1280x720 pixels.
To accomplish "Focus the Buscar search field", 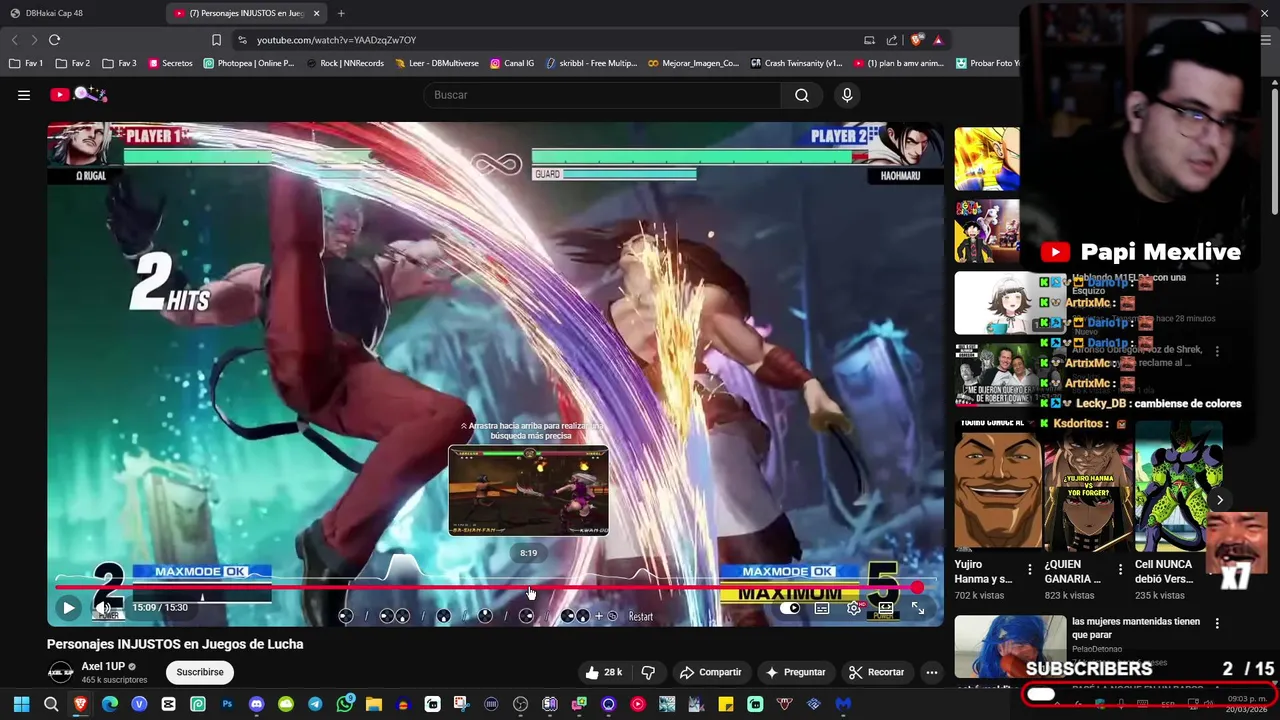I will (602, 95).
